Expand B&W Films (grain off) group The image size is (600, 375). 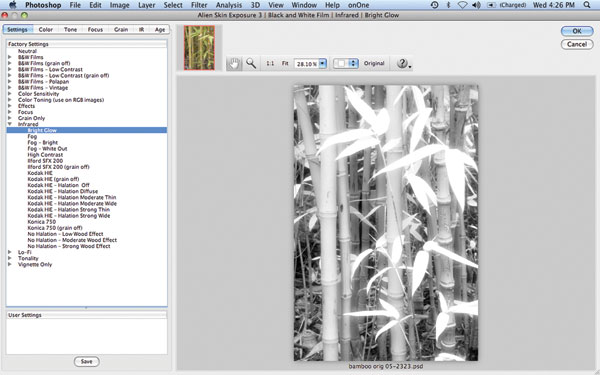coord(10,63)
